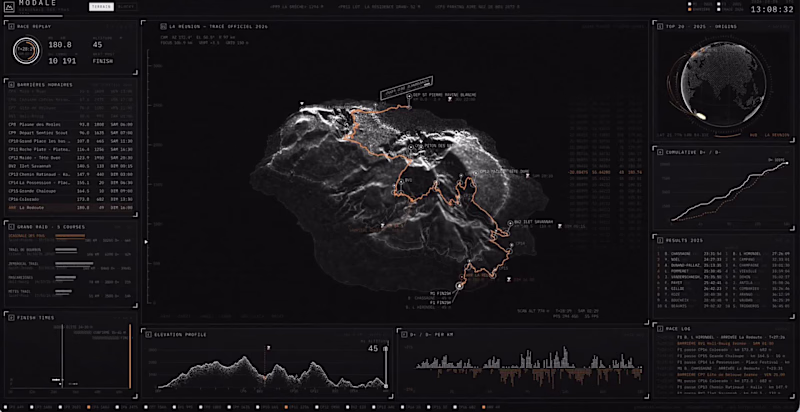
Task: Click the bright La Réunion spot on the globe
Action: 701,117
